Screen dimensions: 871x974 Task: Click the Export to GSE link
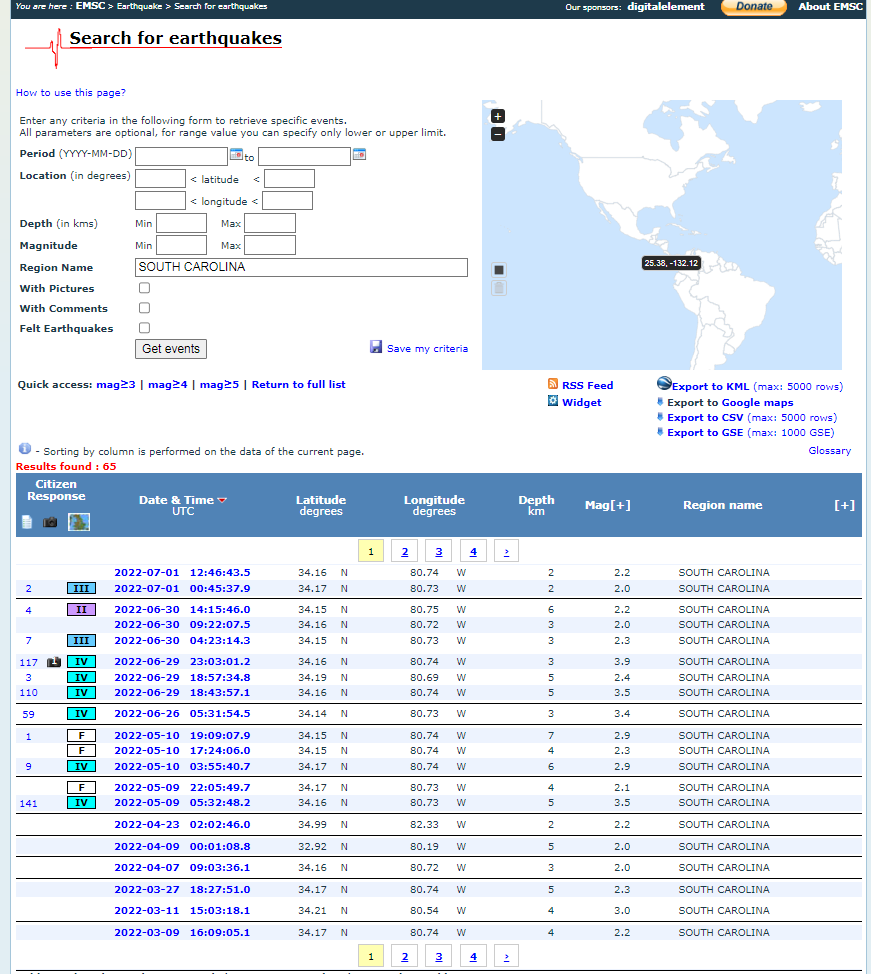pyautogui.click(x=705, y=432)
